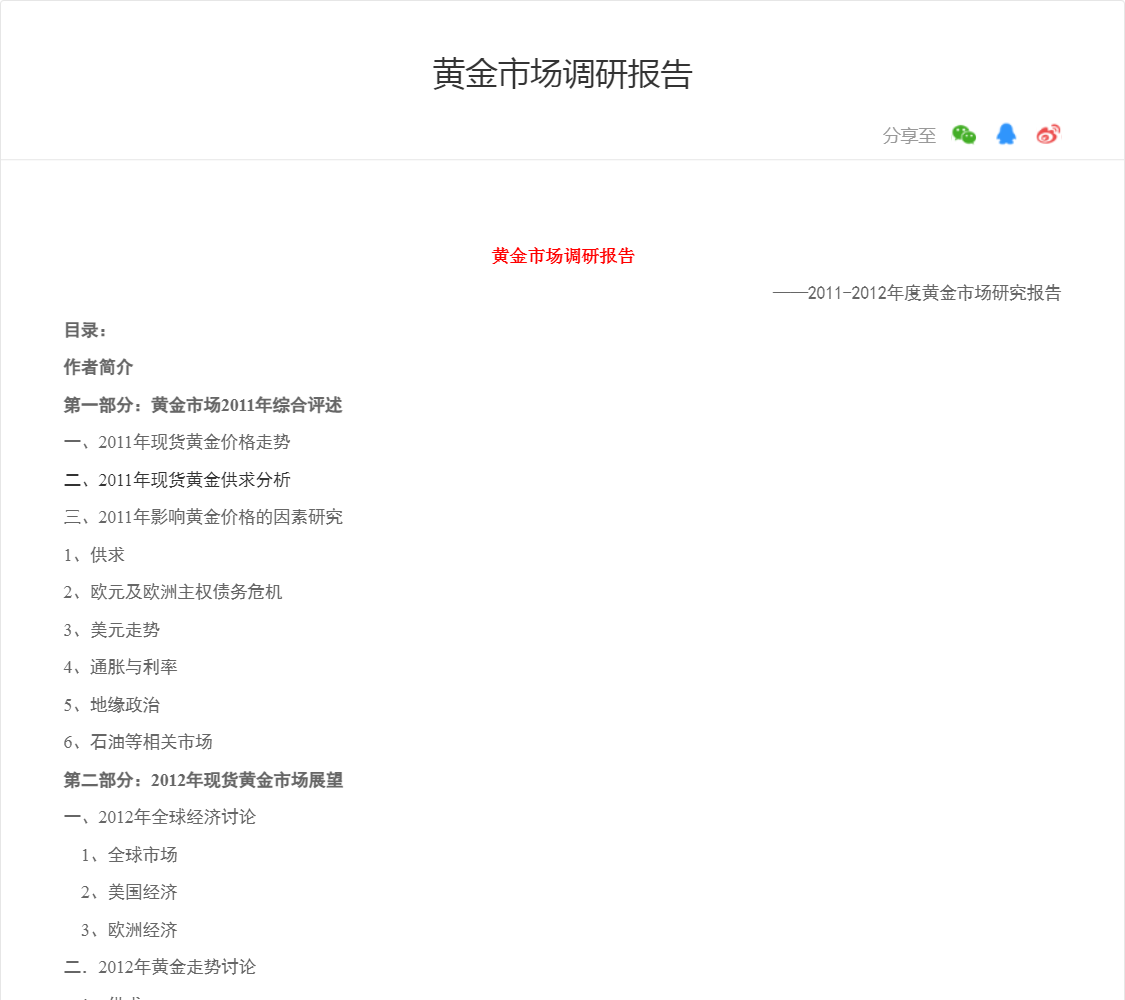Click 二、2011年现货黄金供求分析
Screen dimensions: 1125x1000
point(177,480)
